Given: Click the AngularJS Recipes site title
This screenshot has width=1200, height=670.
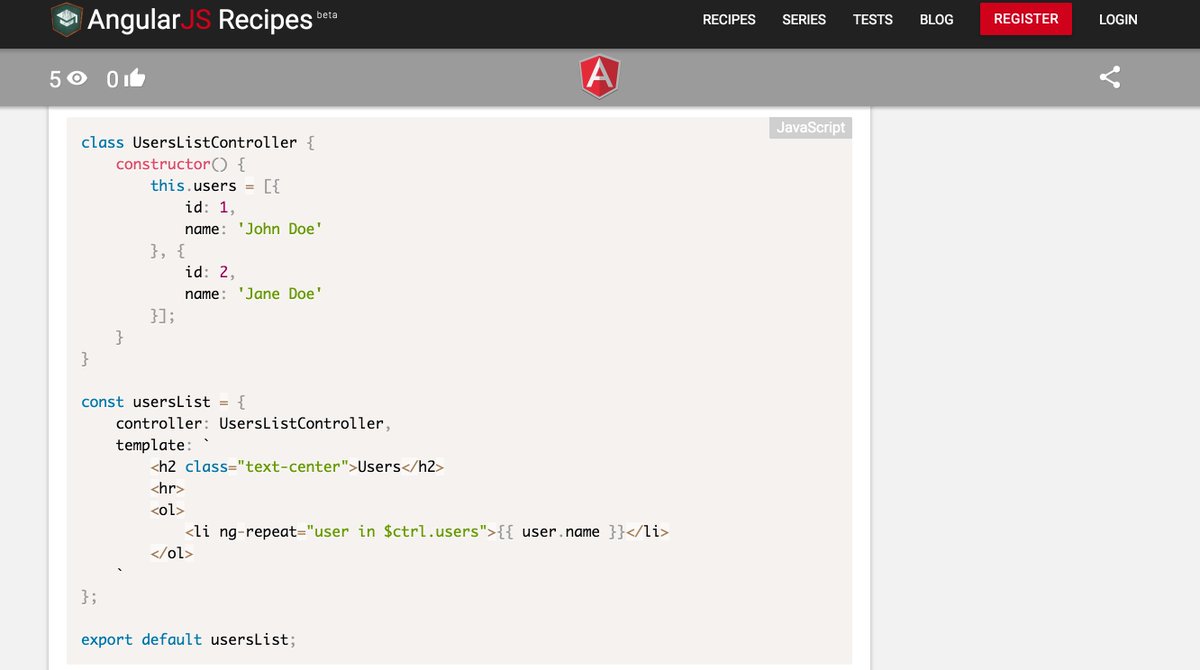Looking at the screenshot, I should (x=200, y=19).
